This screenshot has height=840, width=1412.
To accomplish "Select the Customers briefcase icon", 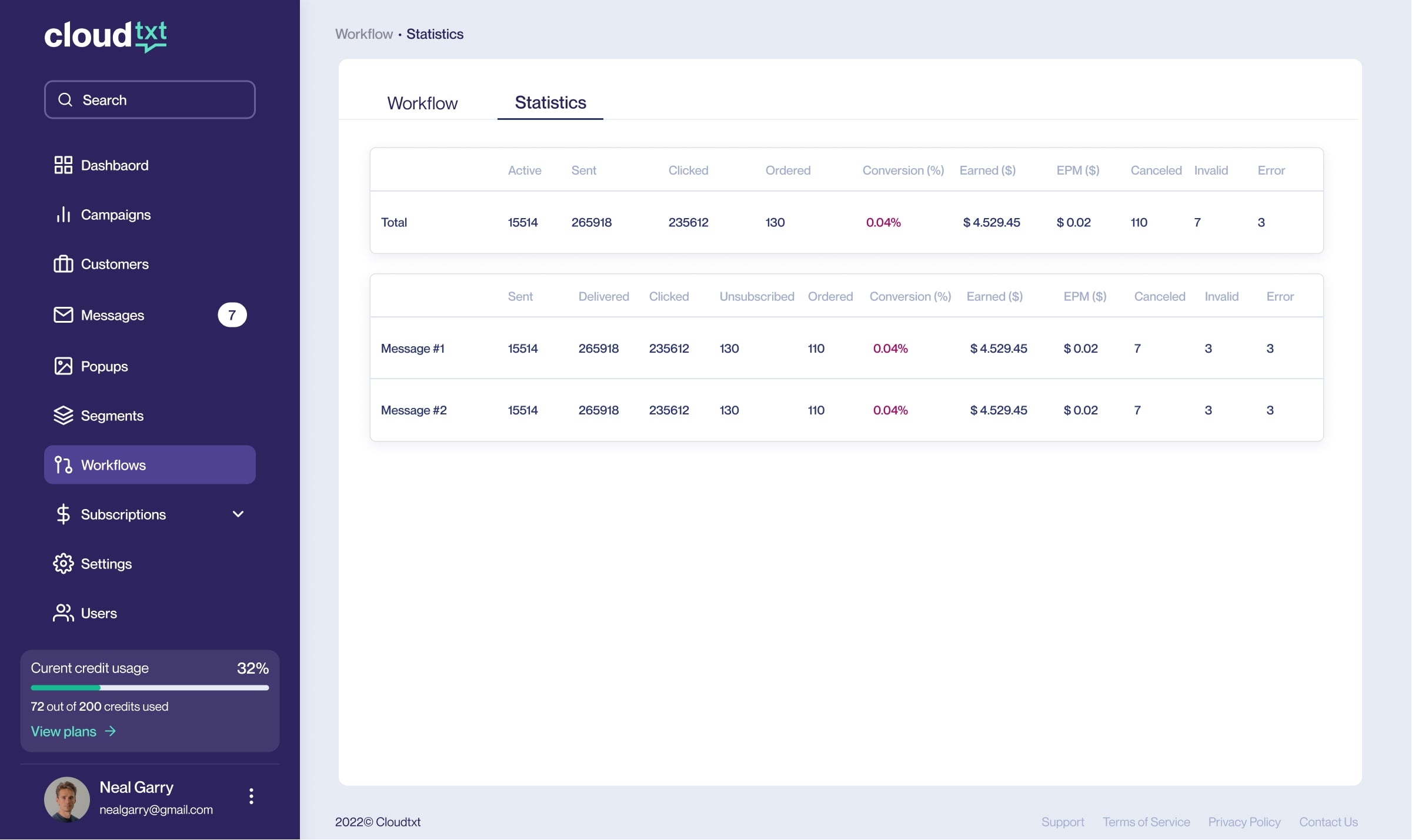I will click(63, 264).
